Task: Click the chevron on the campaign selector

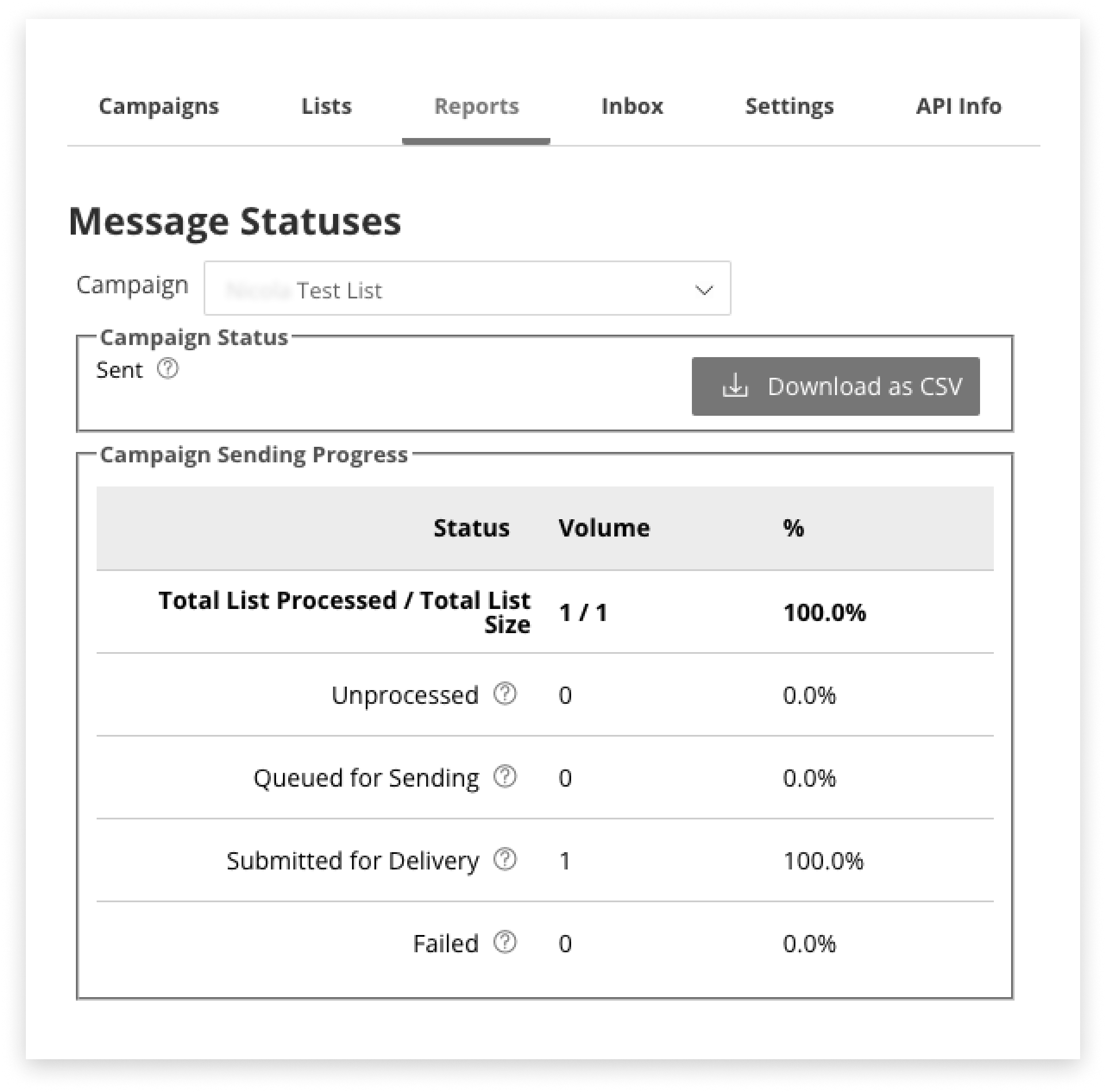Action: pyautogui.click(x=703, y=289)
